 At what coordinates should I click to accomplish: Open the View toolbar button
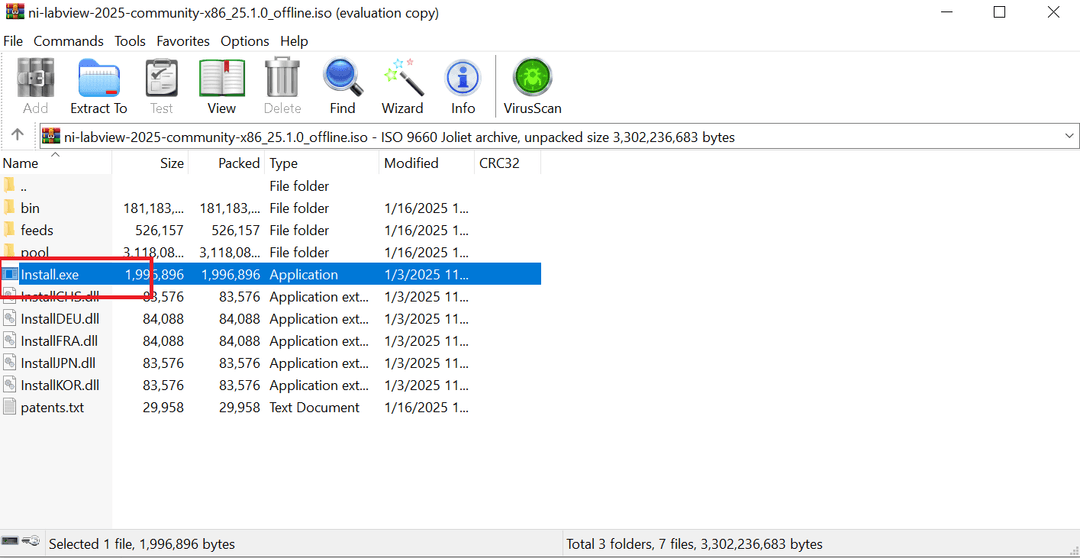(221, 86)
